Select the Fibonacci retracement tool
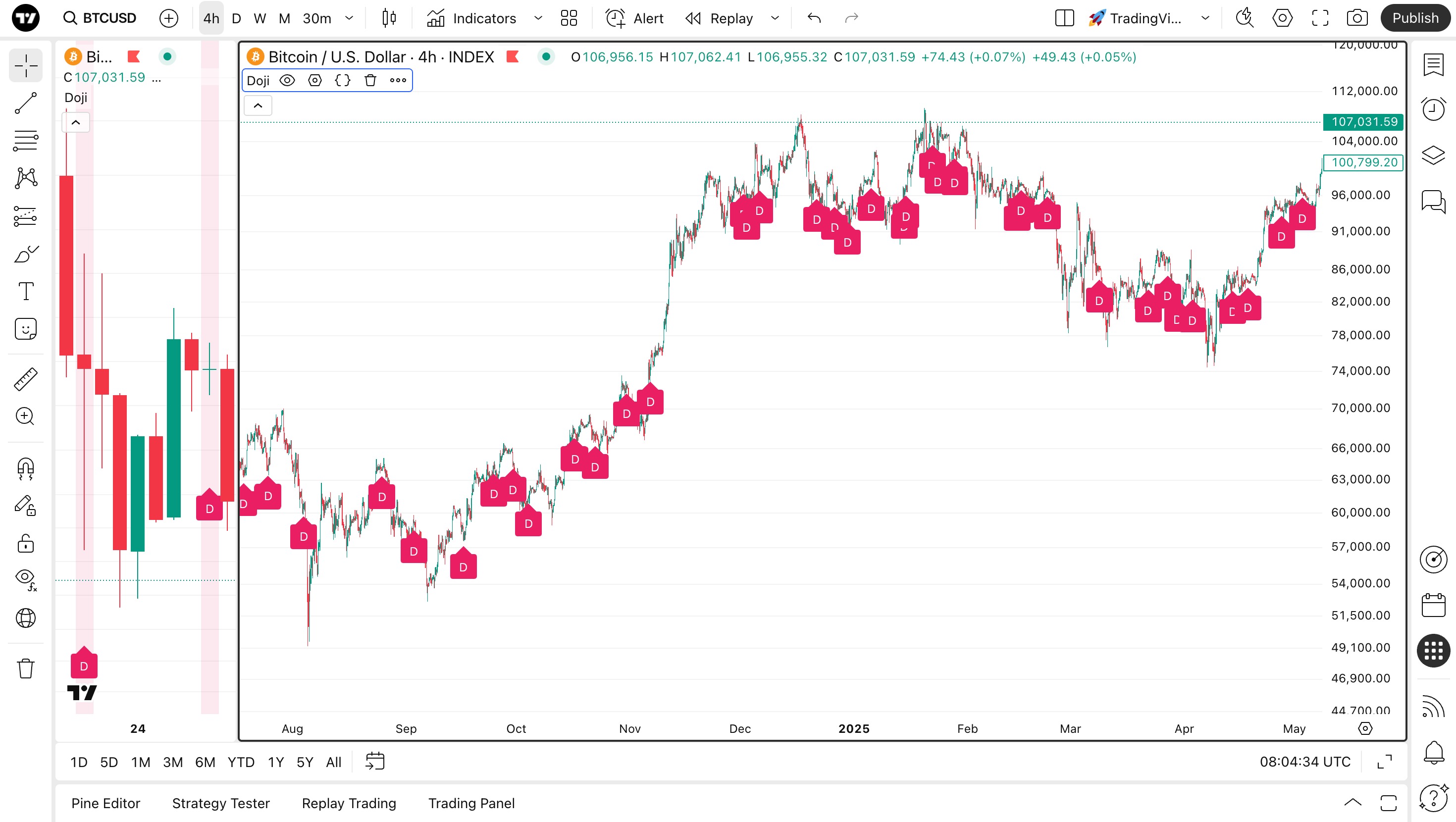The height and width of the screenshot is (822, 1456). [25, 140]
